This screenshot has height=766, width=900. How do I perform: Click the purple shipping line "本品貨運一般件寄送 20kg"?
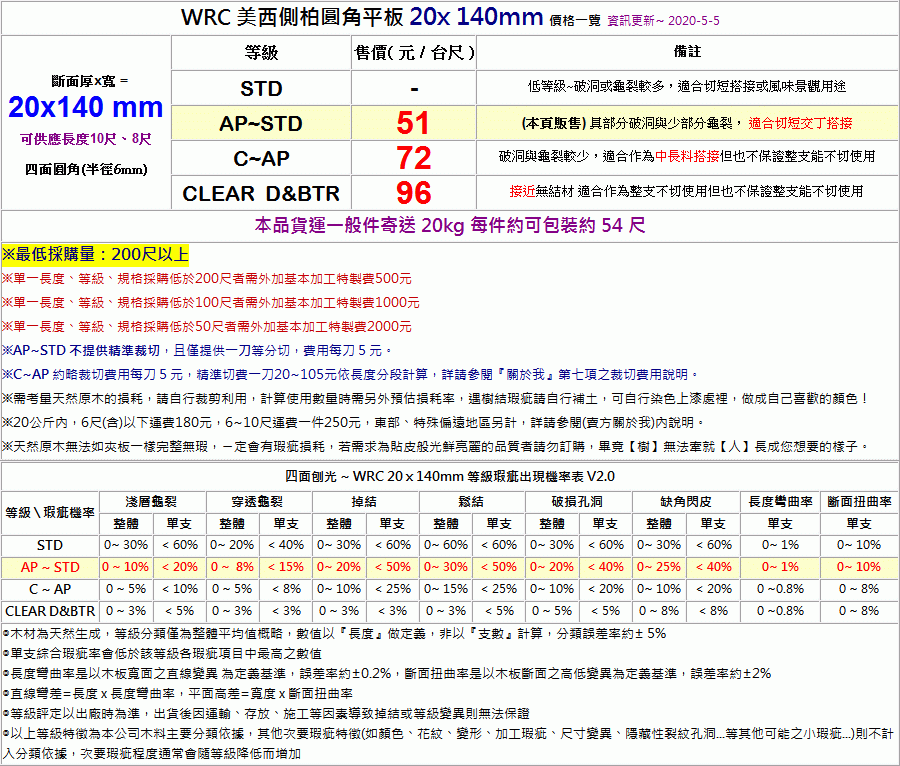point(450,225)
